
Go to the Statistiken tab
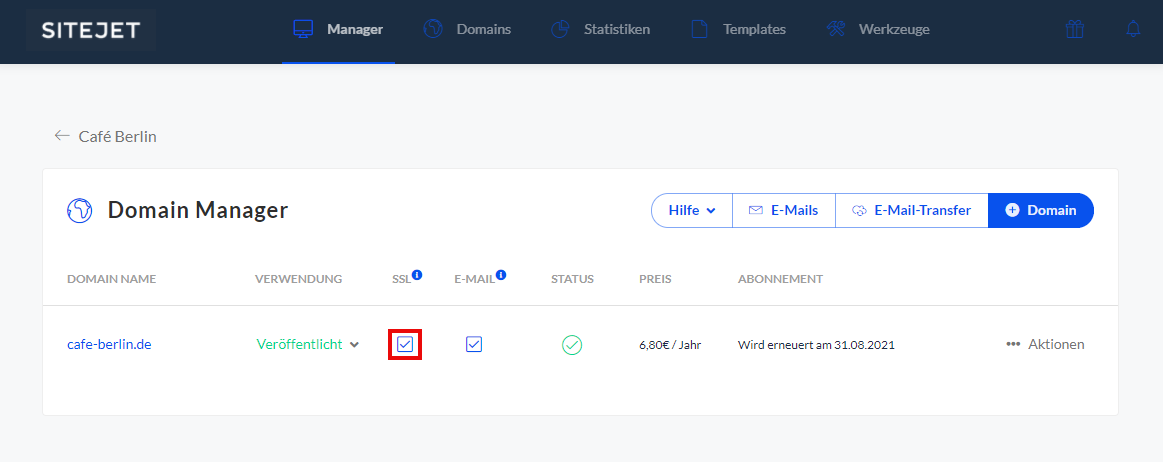point(601,30)
